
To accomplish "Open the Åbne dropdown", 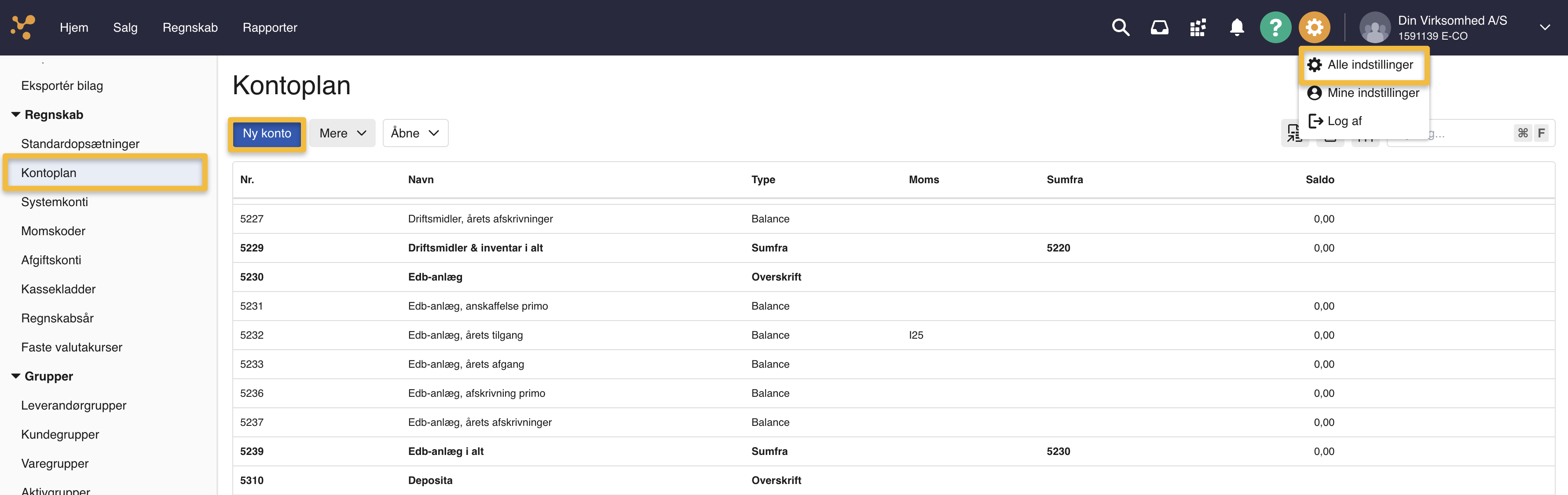I will 415,133.
